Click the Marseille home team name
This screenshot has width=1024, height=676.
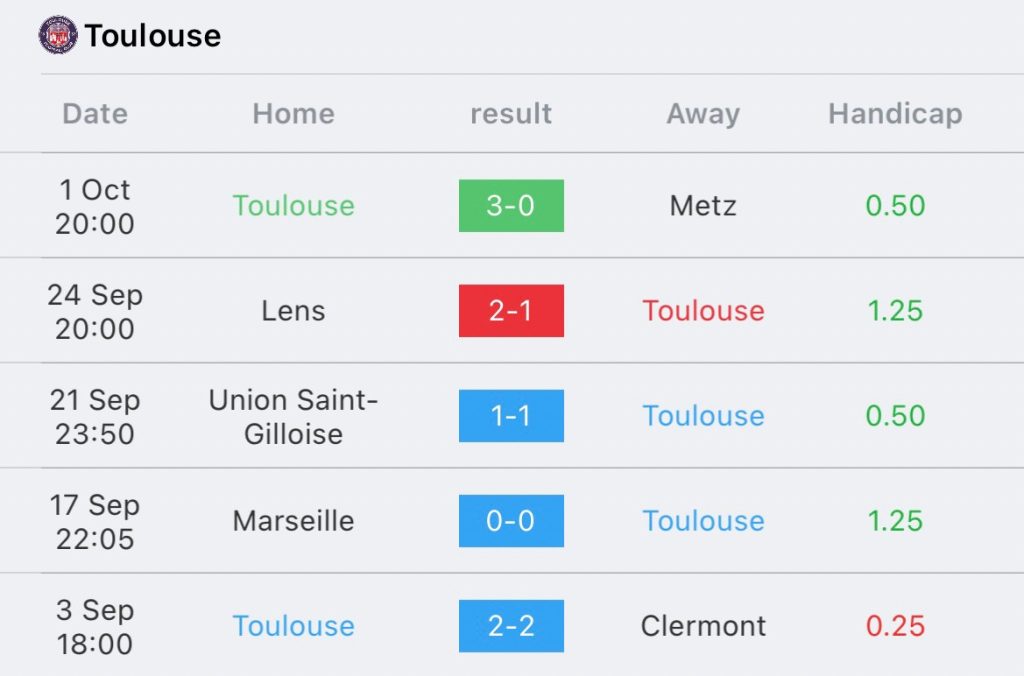coord(294,521)
